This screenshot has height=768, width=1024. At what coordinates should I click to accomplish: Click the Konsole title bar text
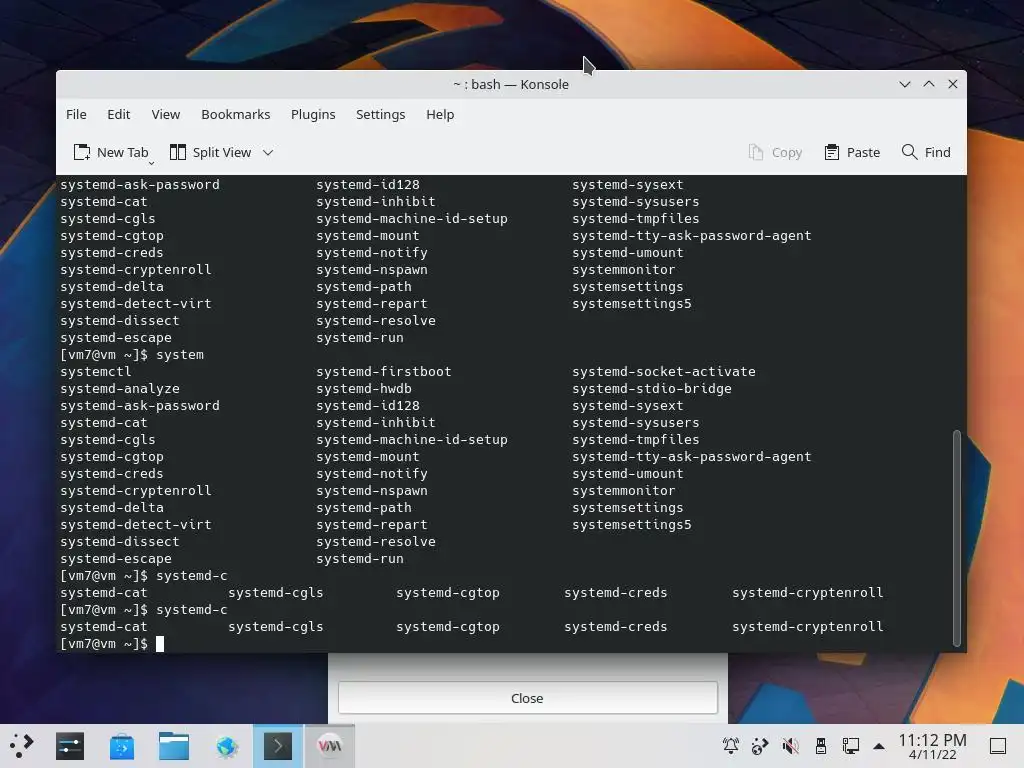click(x=511, y=84)
